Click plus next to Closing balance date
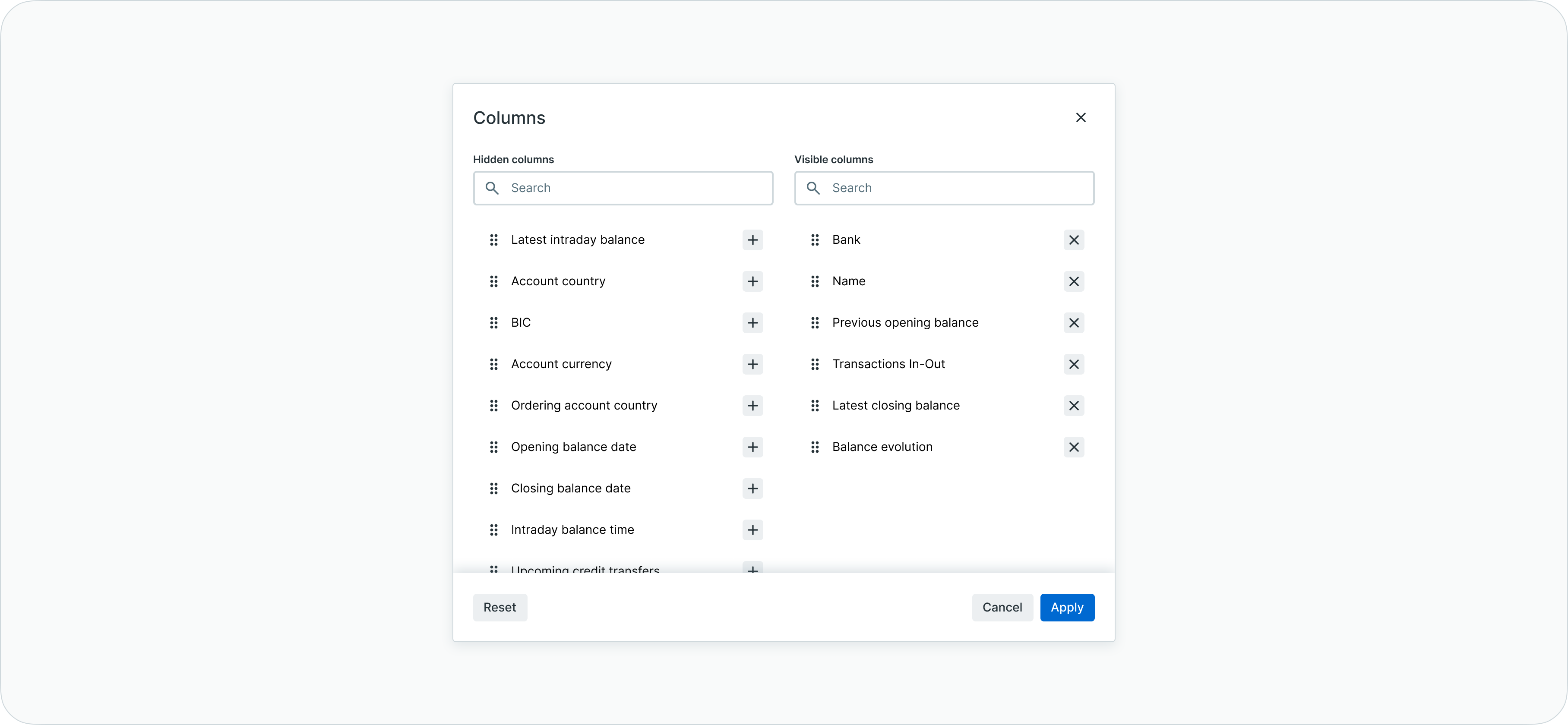This screenshot has height=725, width=1568. 752,489
